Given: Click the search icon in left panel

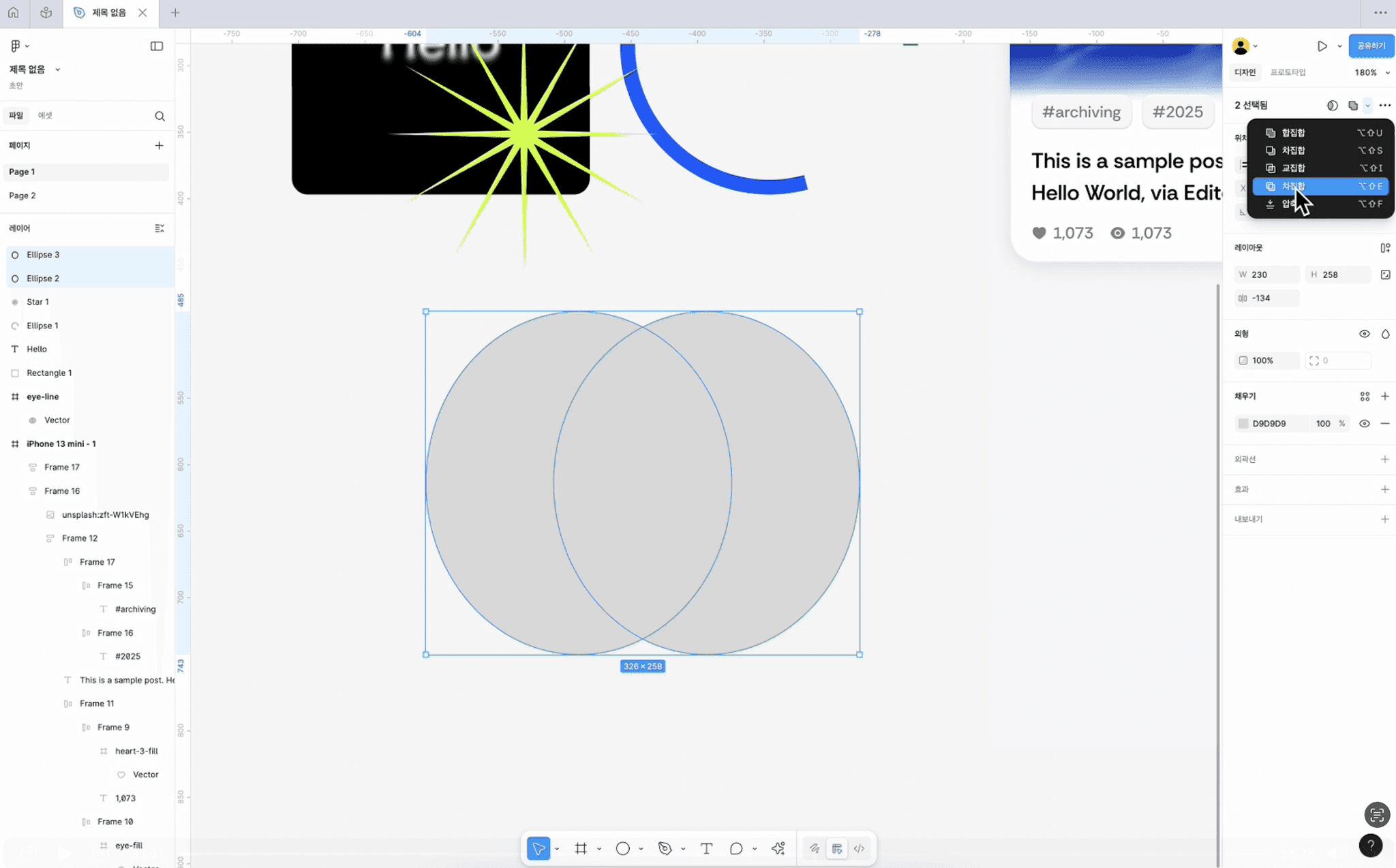Looking at the screenshot, I should pyautogui.click(x=160, y=116).
